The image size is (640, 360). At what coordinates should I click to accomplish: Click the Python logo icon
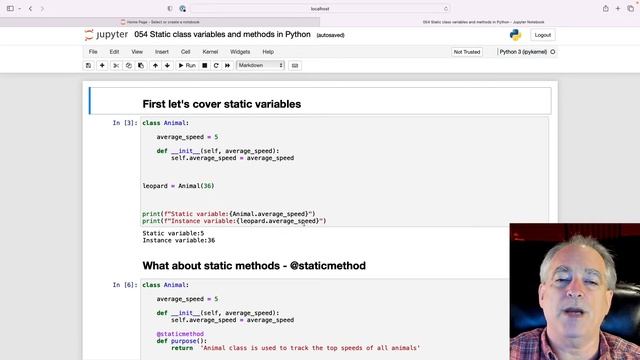(515, 35)
